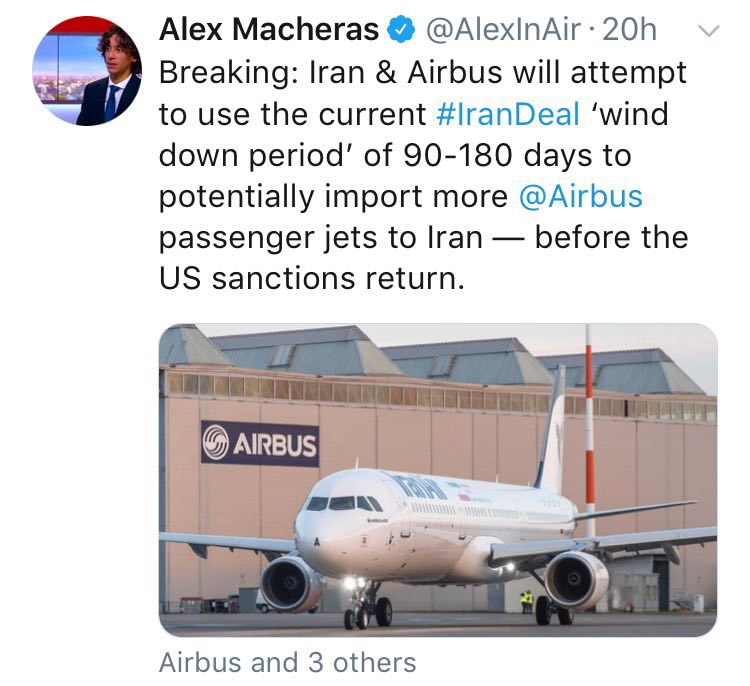Click the plane's cockpit windows
The width and height of the screenshot is (750, 686).
(344, 503)
